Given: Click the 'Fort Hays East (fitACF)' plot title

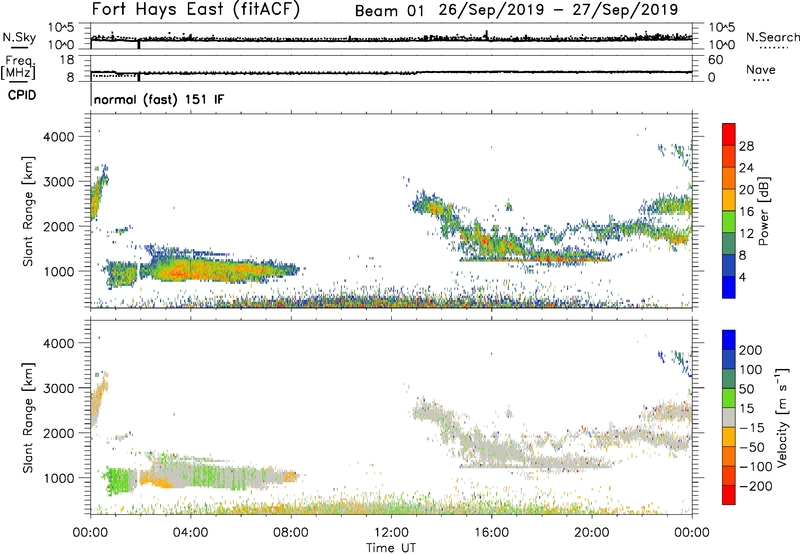Looking at the screenshot, I should click(x=196, y=9).
